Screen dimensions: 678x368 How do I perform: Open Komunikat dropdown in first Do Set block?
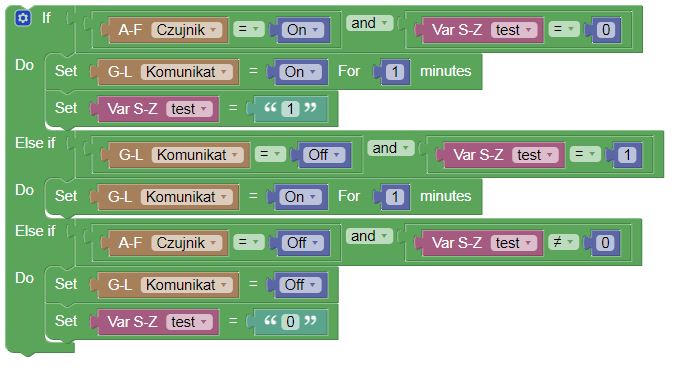tap(186, 72)
